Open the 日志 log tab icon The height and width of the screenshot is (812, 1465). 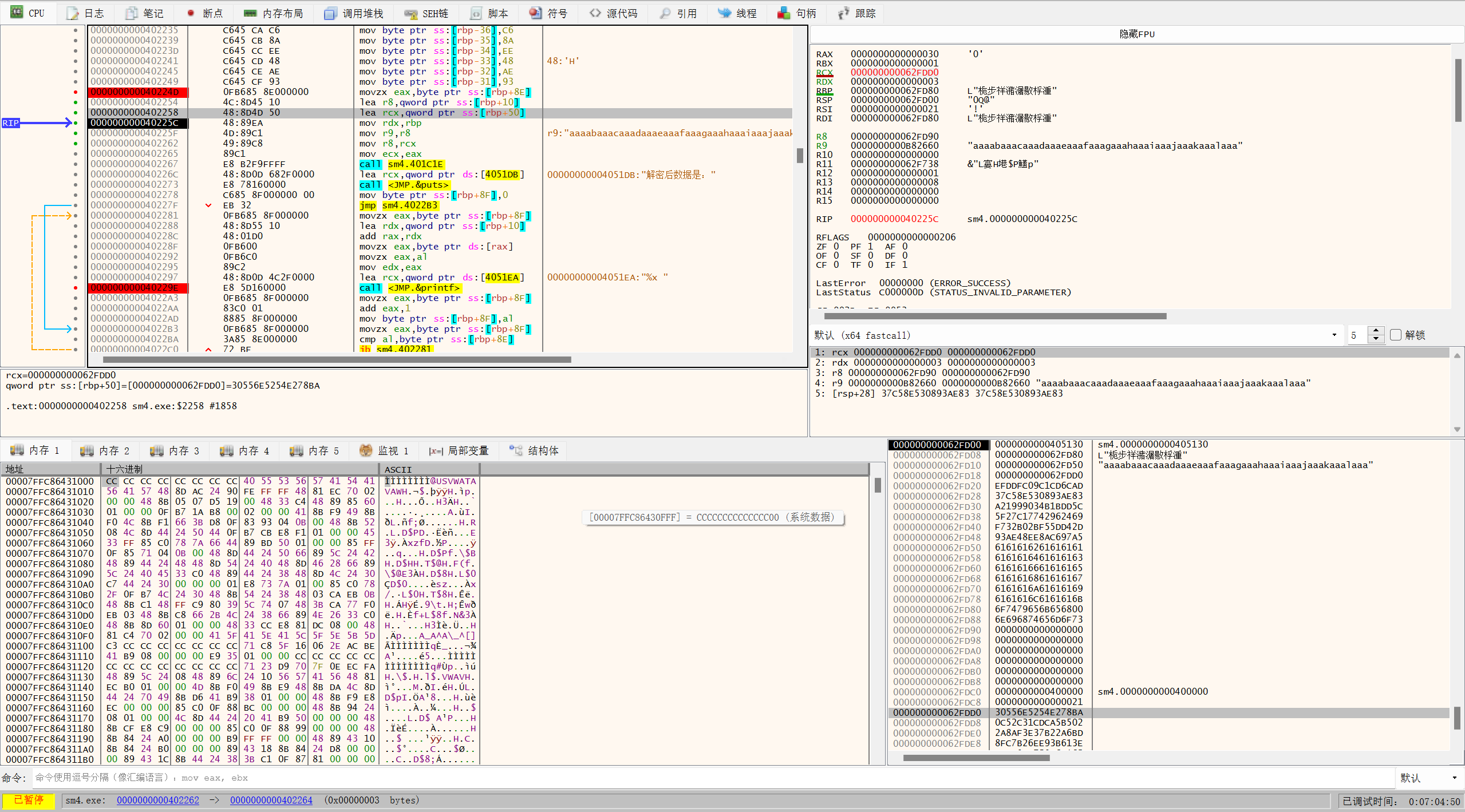pyautogui.click(x=73, y=13)
